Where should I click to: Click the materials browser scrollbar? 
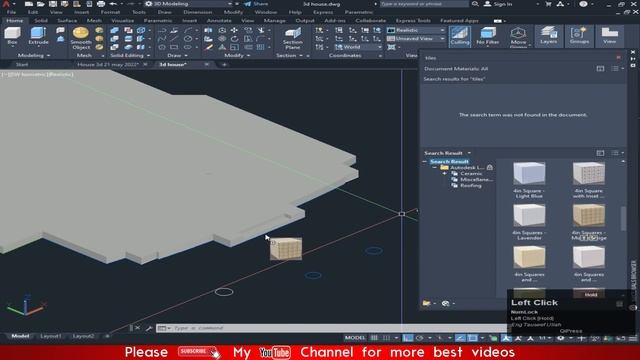click(x=623, y=218)
